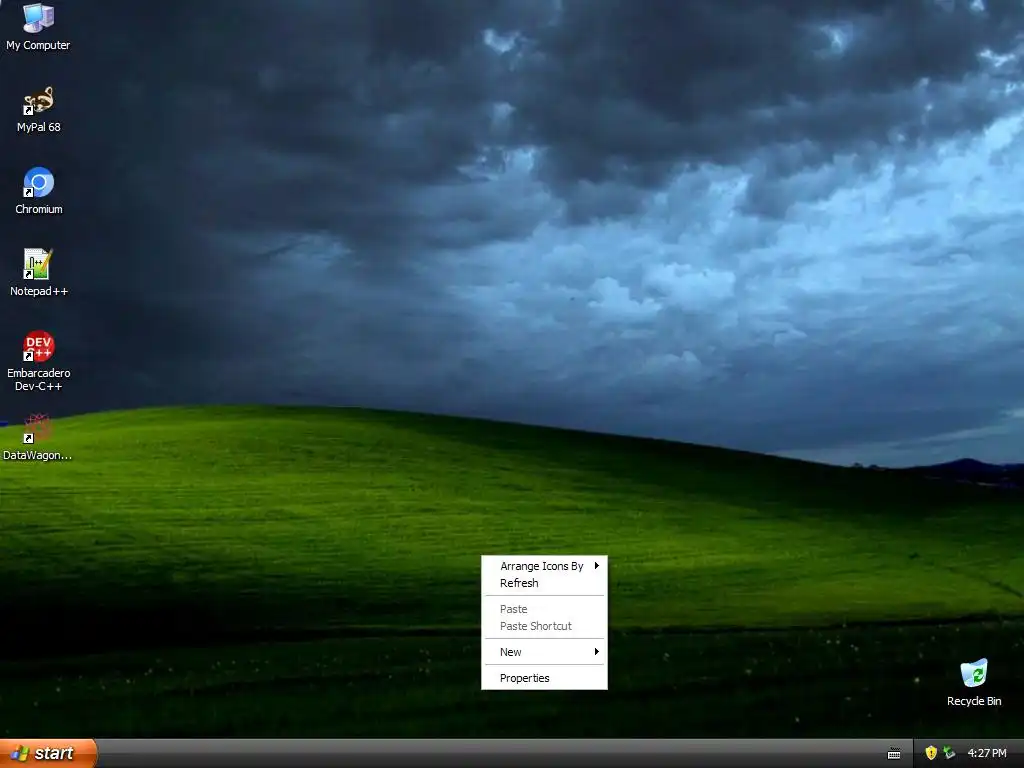This screenshot has width=1024, height=768.
Task: Open the Start menu button
Action: click(48, 754)
